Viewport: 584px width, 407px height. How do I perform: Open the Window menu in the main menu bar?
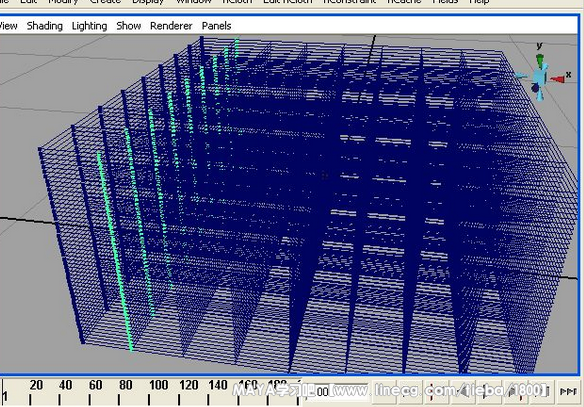click(194, 2)
